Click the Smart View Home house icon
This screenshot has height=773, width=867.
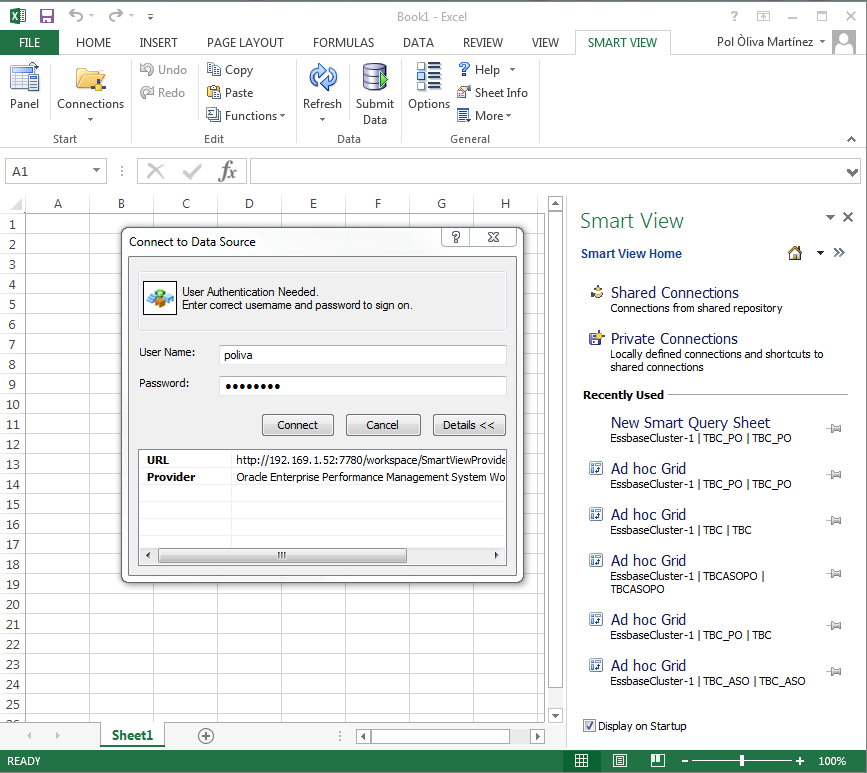coord(795,253)
